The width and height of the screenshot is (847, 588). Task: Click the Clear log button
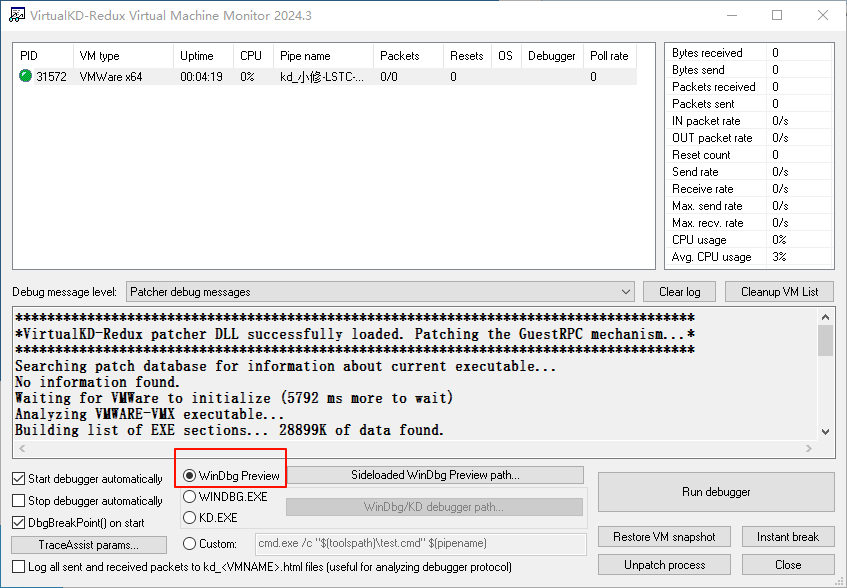pyautogui.click(x=680, y=292)
